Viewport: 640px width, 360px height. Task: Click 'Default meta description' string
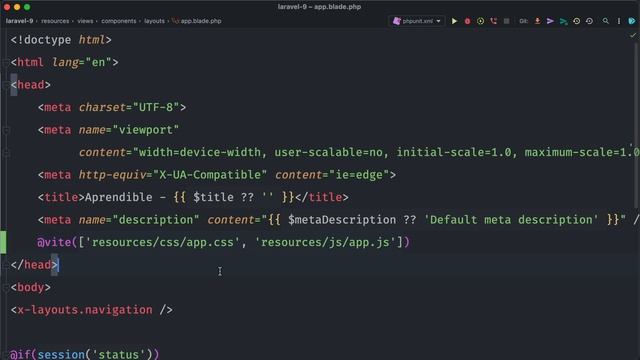[x=511, y=220]
